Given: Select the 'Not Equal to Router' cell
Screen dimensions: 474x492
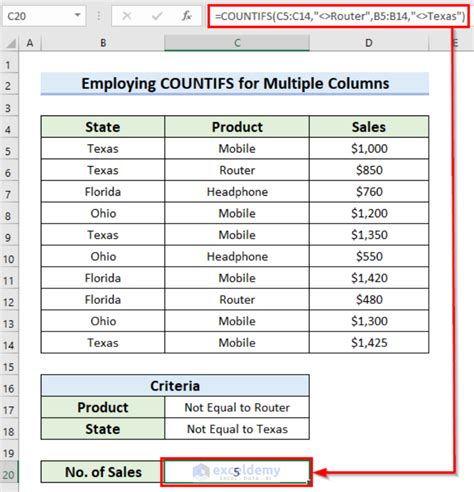Looking at the screenshot, I should tap(237, 407).
